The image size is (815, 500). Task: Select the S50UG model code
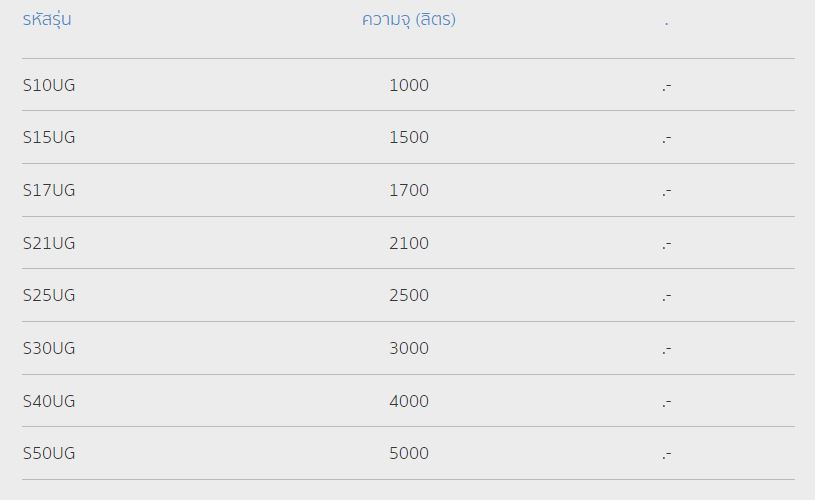49,454
